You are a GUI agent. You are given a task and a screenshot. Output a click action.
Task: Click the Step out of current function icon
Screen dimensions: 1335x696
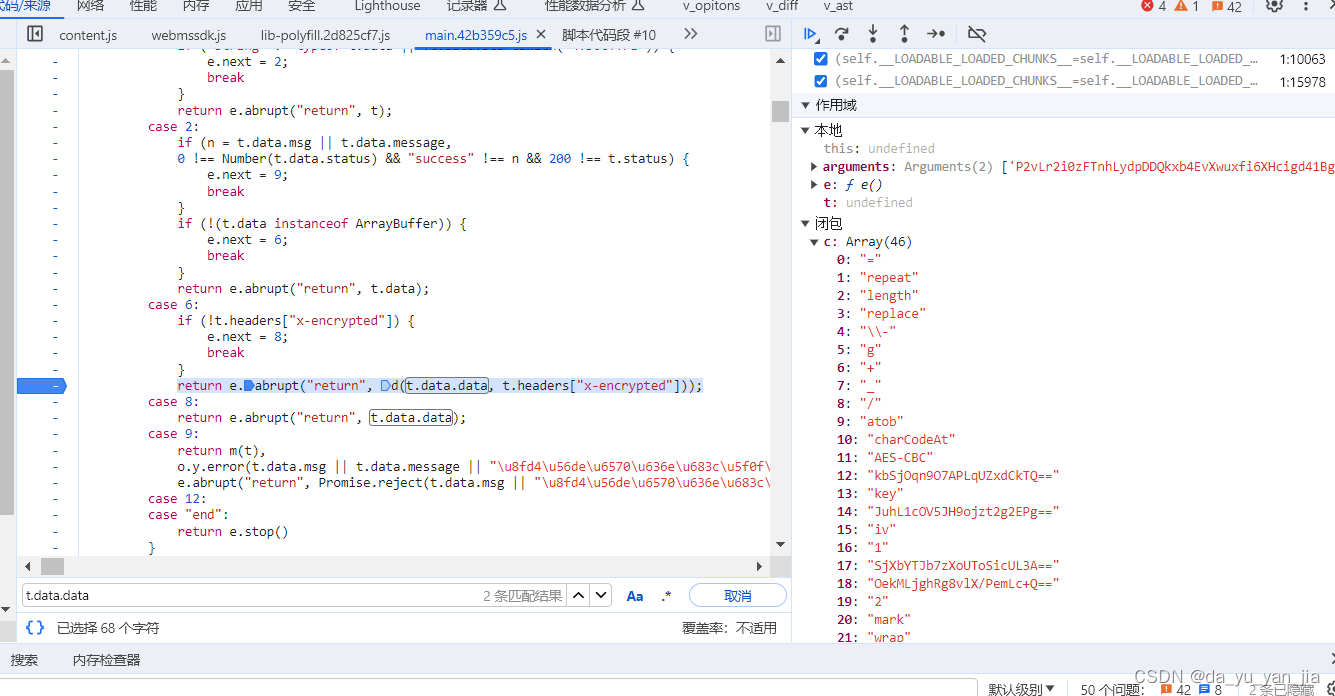click(903, 33)
